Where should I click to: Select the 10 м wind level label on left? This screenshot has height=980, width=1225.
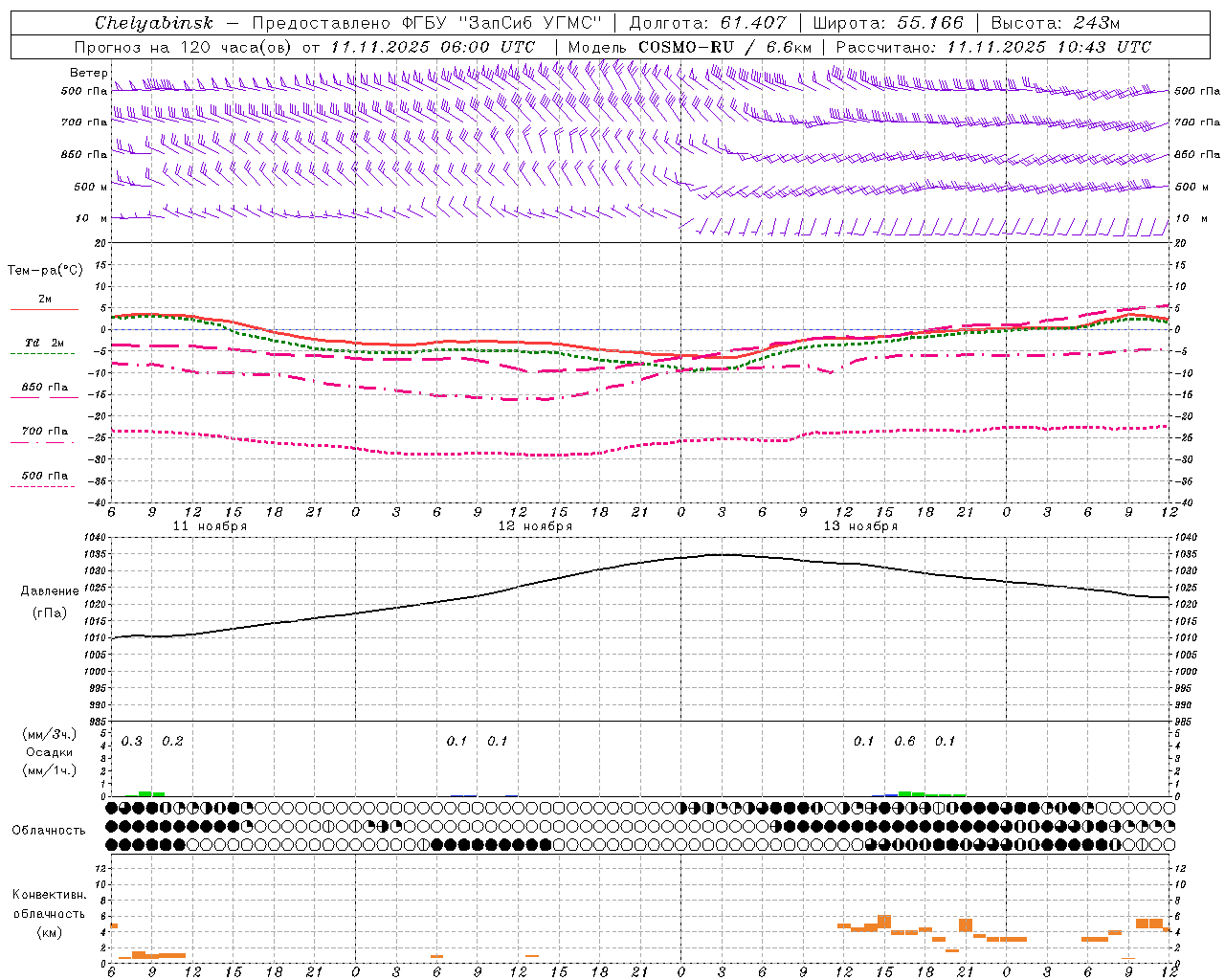(91, 218)
